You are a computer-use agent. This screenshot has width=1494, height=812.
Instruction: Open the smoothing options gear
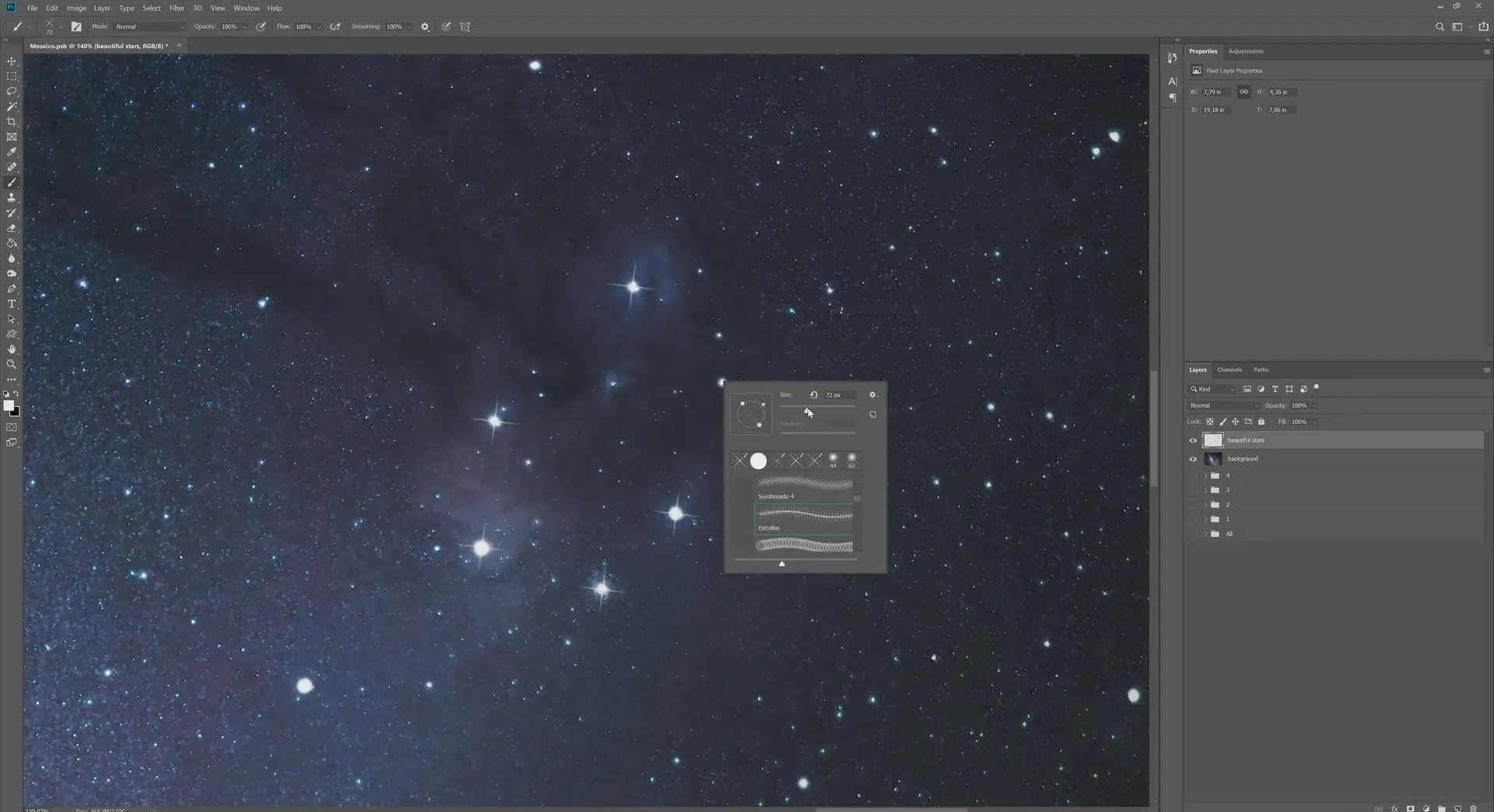point(425,26)
